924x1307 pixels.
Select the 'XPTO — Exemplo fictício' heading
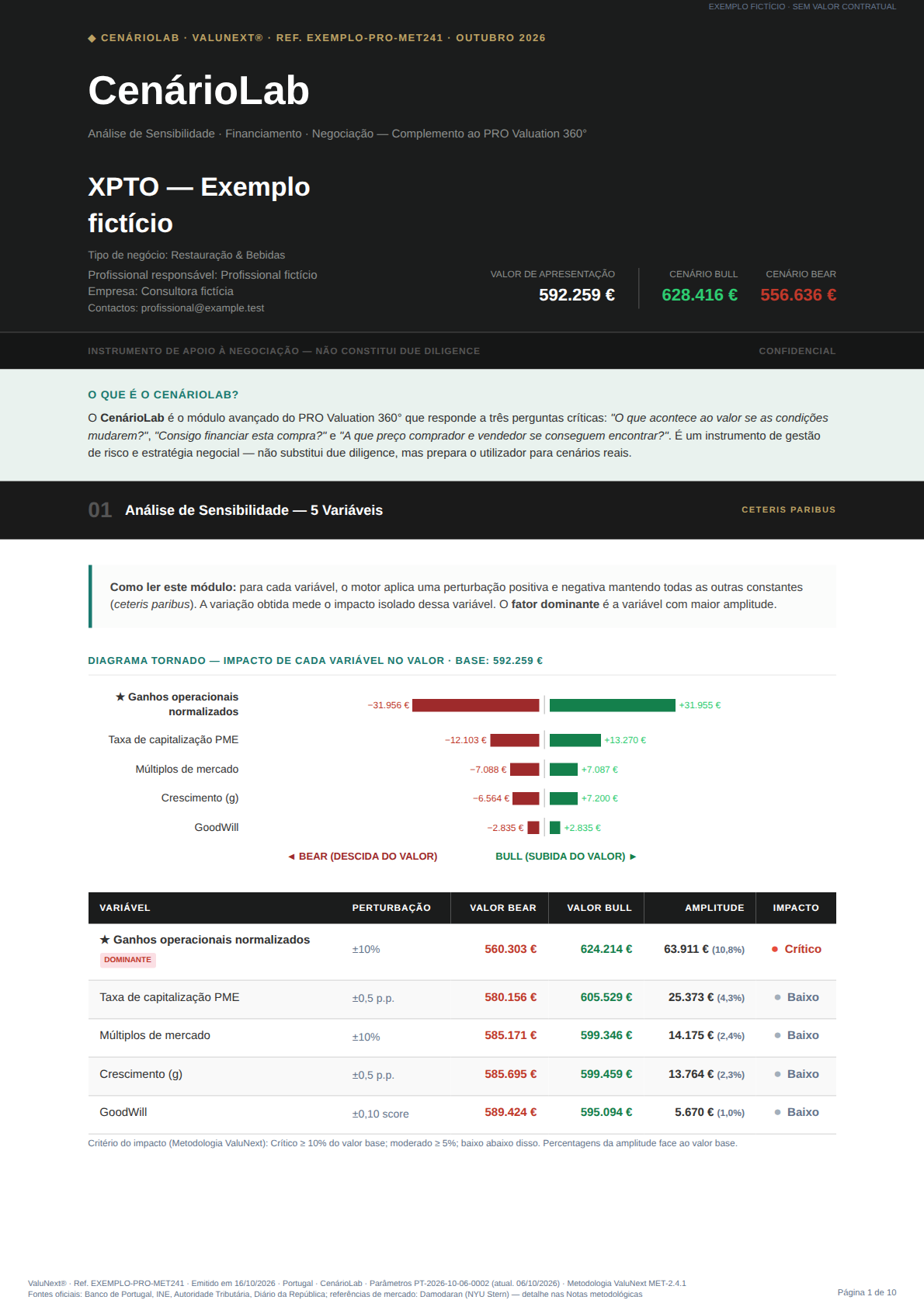point(199,205)
